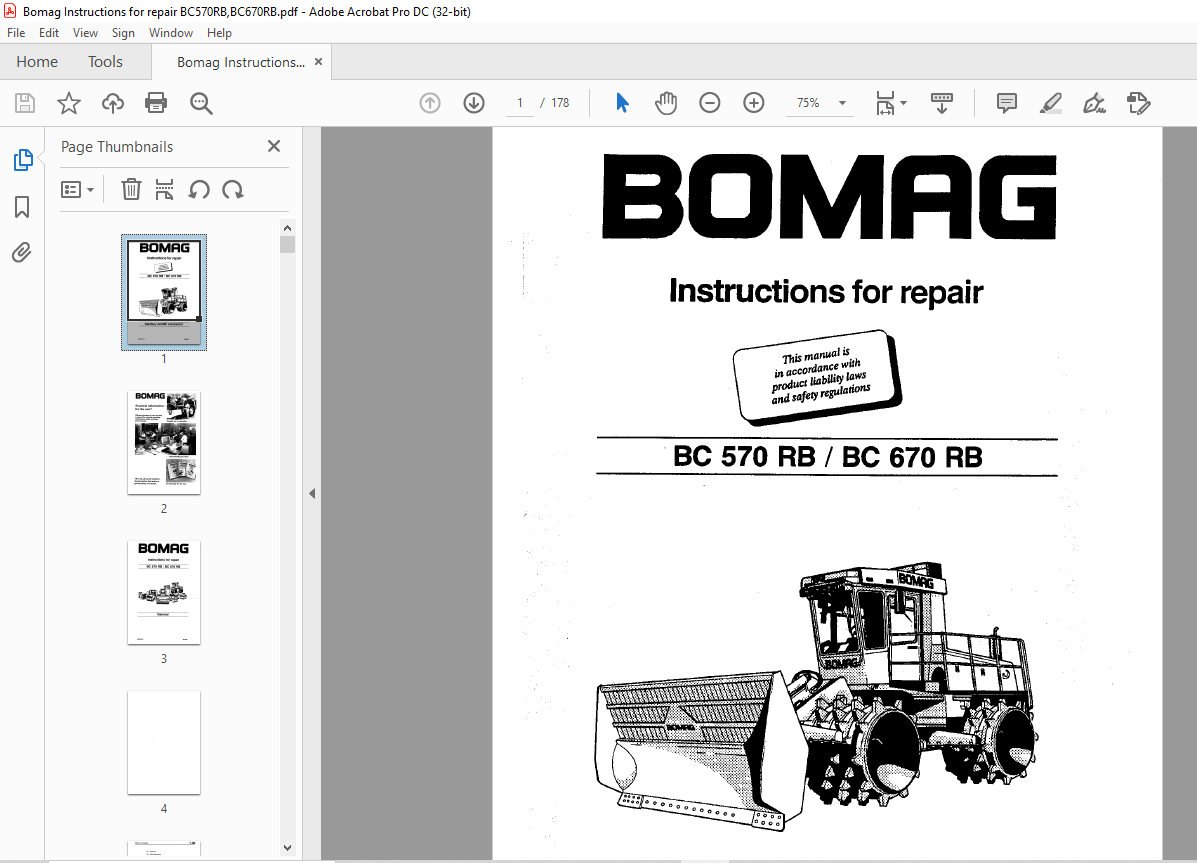Zoom out with the minus button

710,103
